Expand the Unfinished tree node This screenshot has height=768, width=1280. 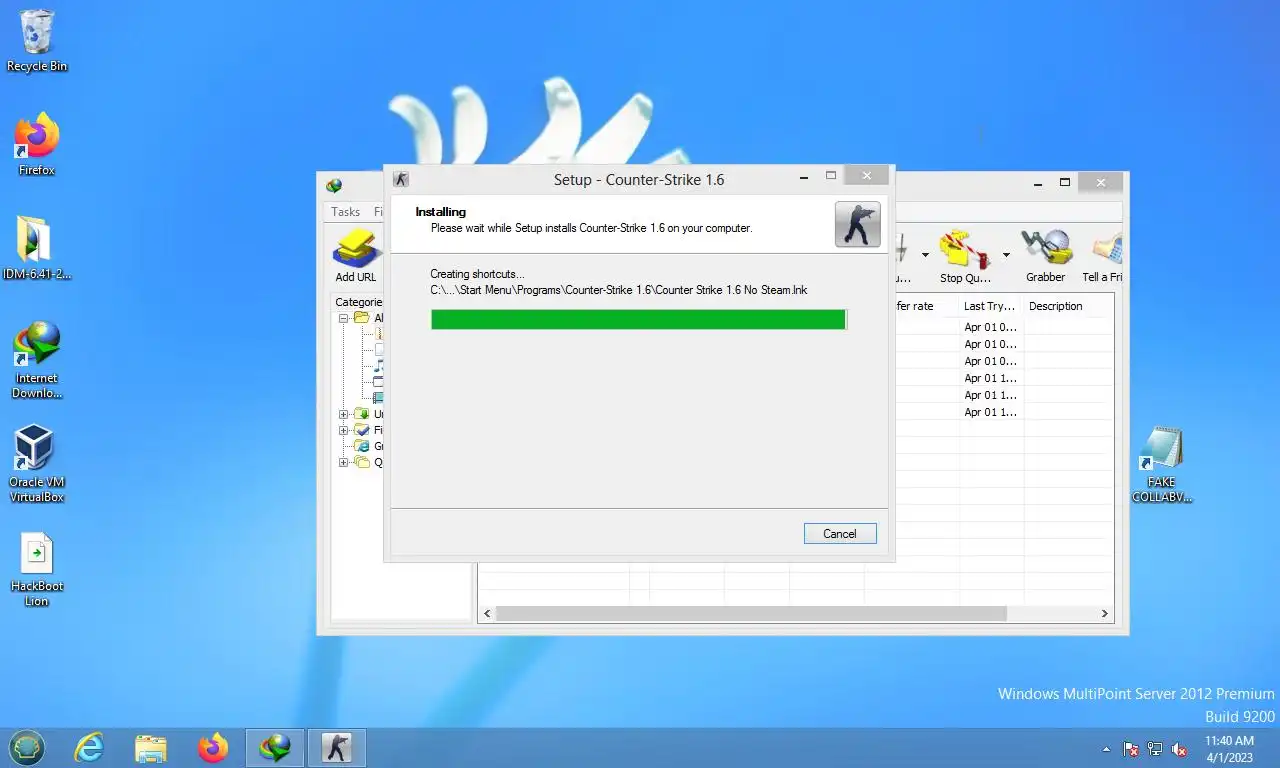pyautogui.click(x=344, y=414)
